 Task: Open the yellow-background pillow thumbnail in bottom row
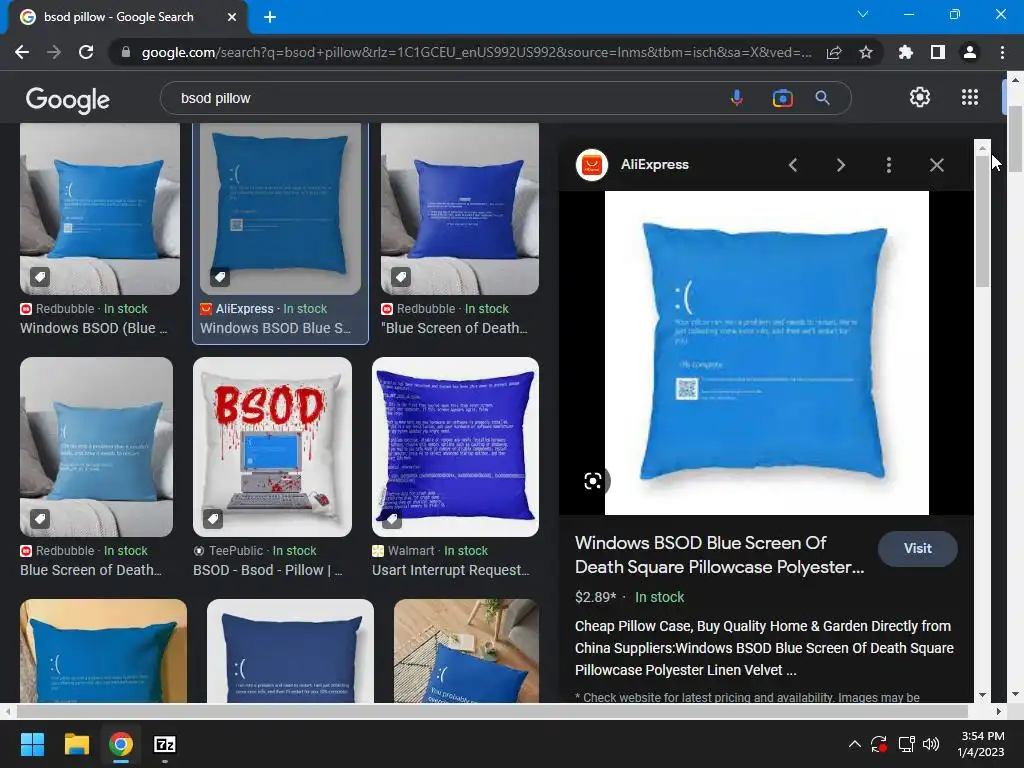pos(103,651)
